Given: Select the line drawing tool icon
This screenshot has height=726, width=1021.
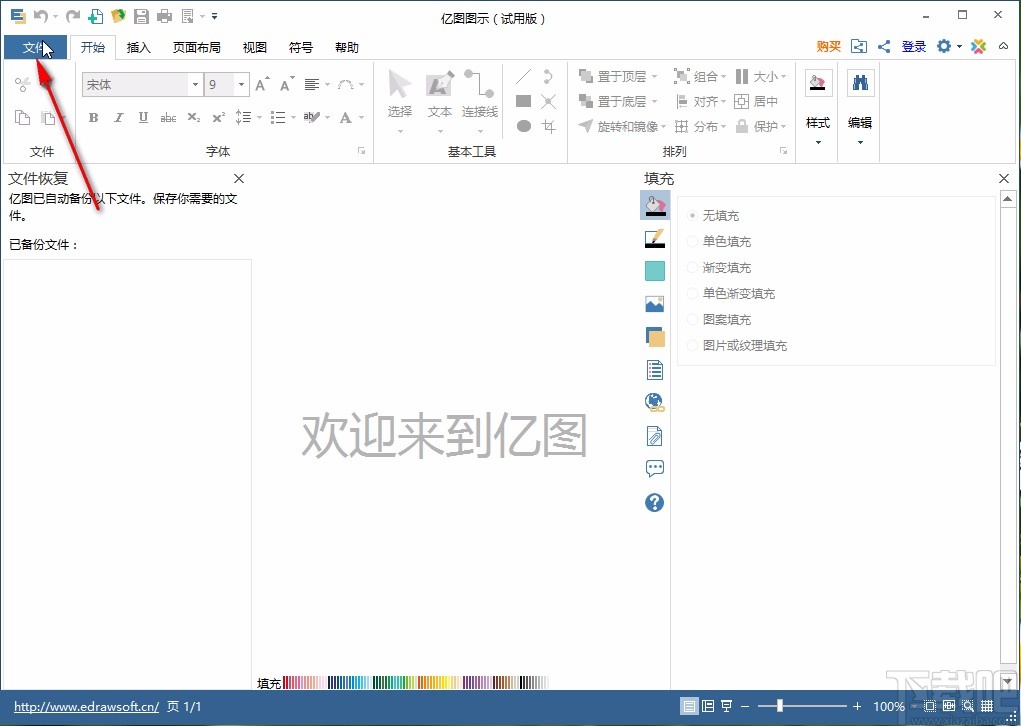Looking at the screenshot, I should [524, 77].
